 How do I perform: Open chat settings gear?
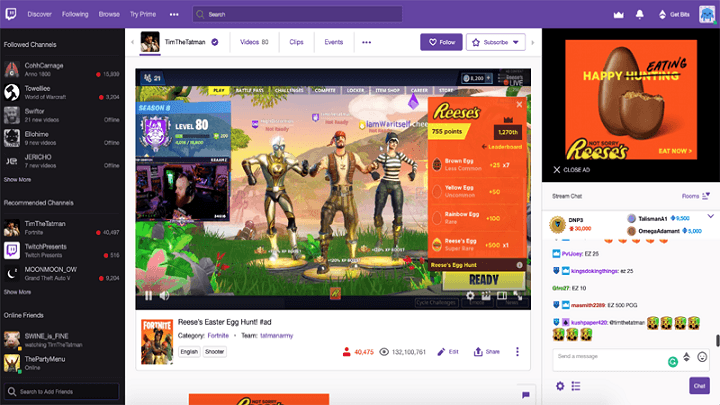click(x=560, y=386)
